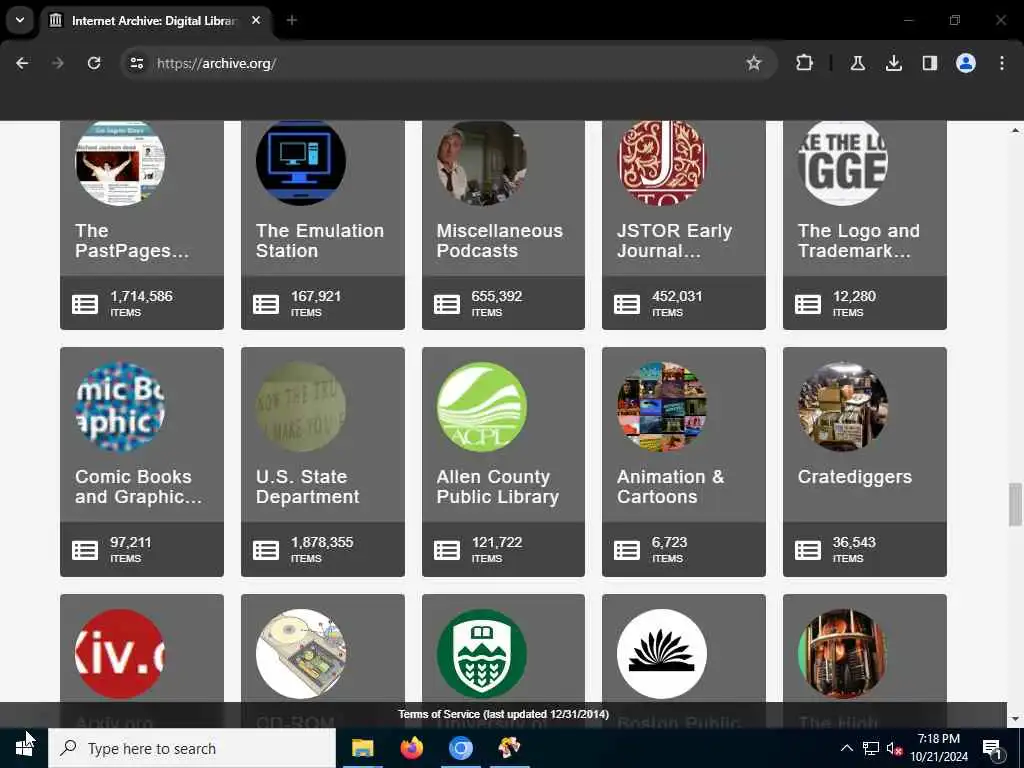Open the Windows Start button
Viewport: 1024px width, 768px height.
pyautogui.click(x=24, y=748)
